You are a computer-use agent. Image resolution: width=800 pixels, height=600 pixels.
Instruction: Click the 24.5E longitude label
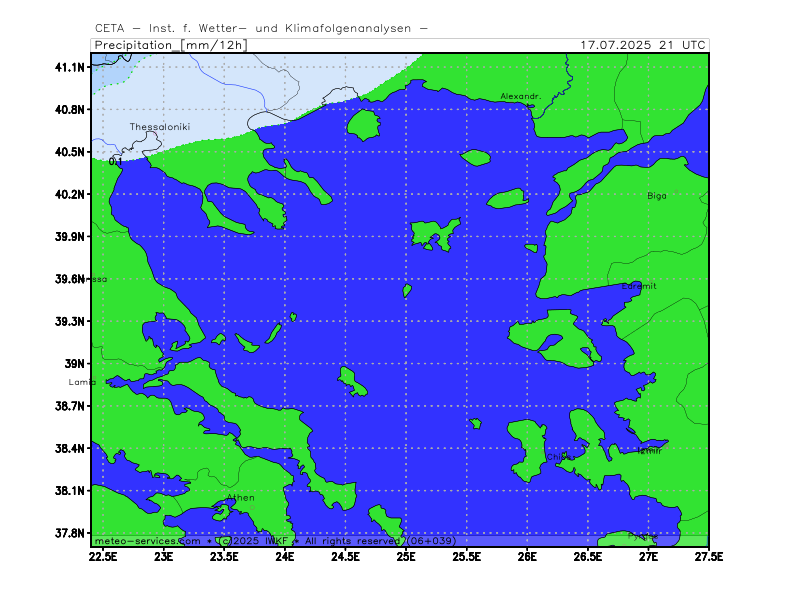tap(345, 557)
